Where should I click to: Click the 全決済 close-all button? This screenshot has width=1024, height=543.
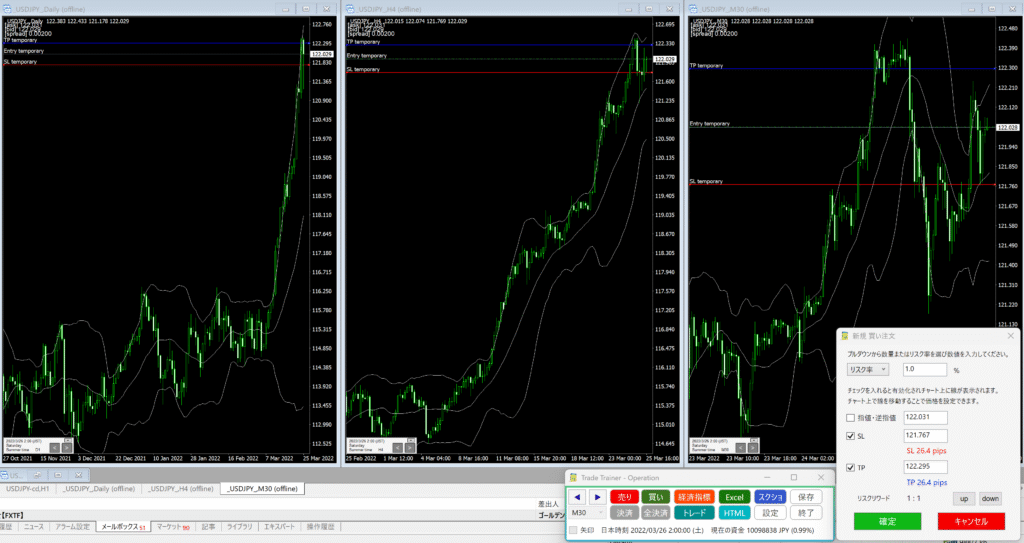point(656,513)
